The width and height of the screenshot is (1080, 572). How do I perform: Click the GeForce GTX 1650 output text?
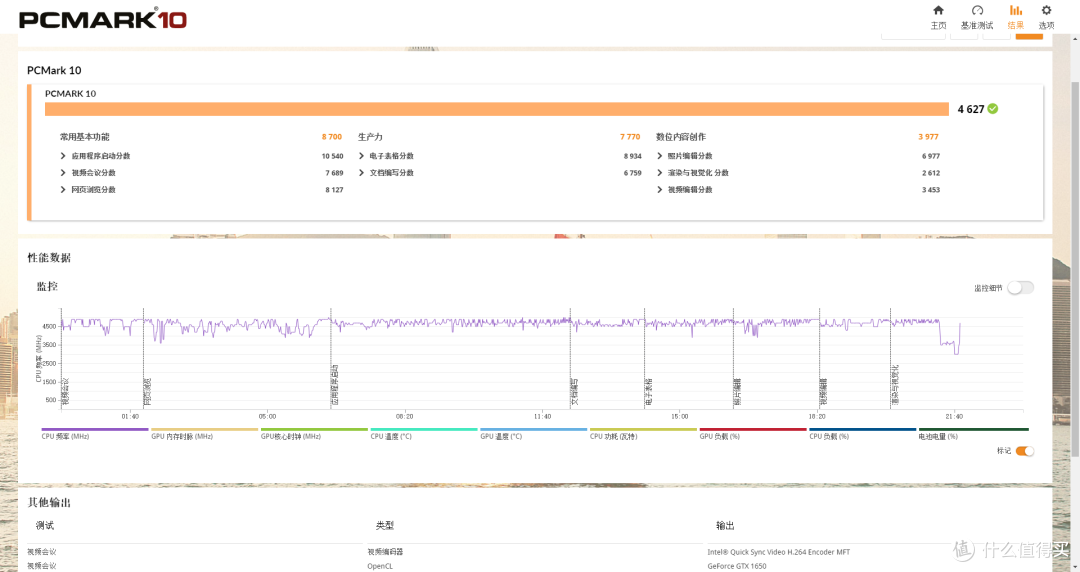736,566
